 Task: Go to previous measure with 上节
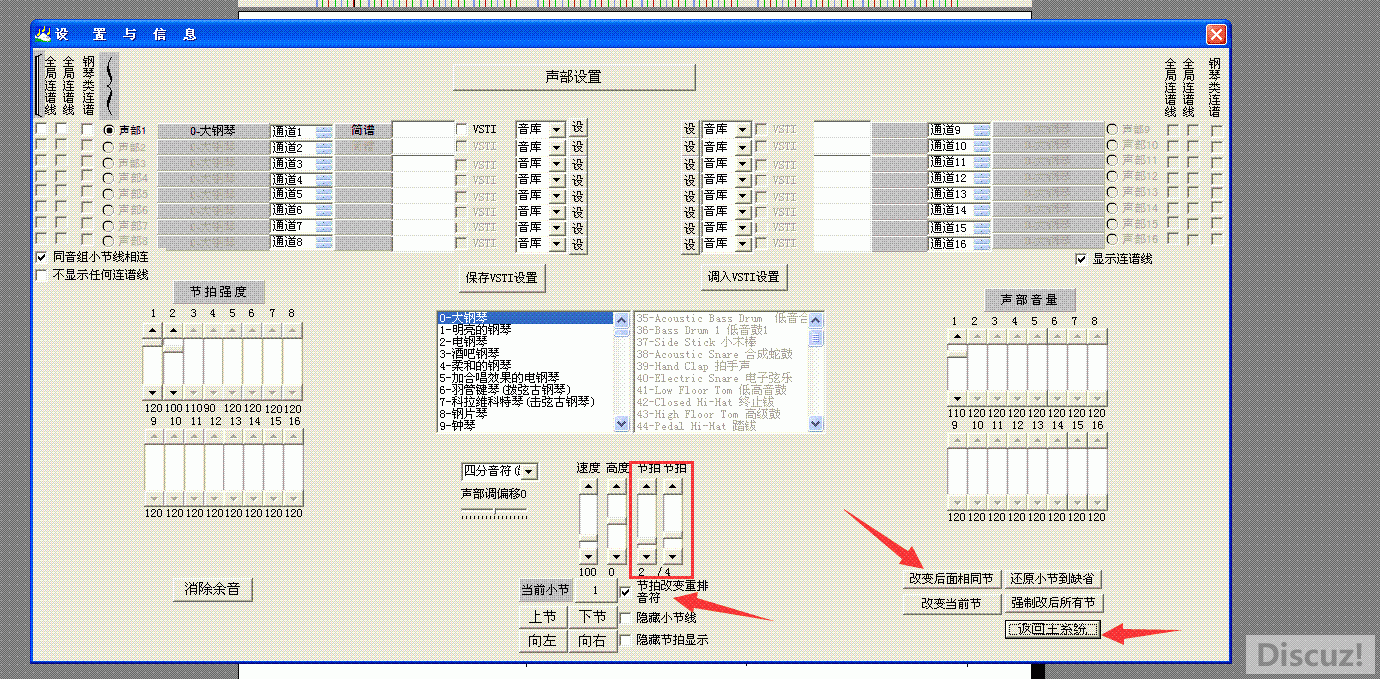pyautogui.click(x=543, y=617)
